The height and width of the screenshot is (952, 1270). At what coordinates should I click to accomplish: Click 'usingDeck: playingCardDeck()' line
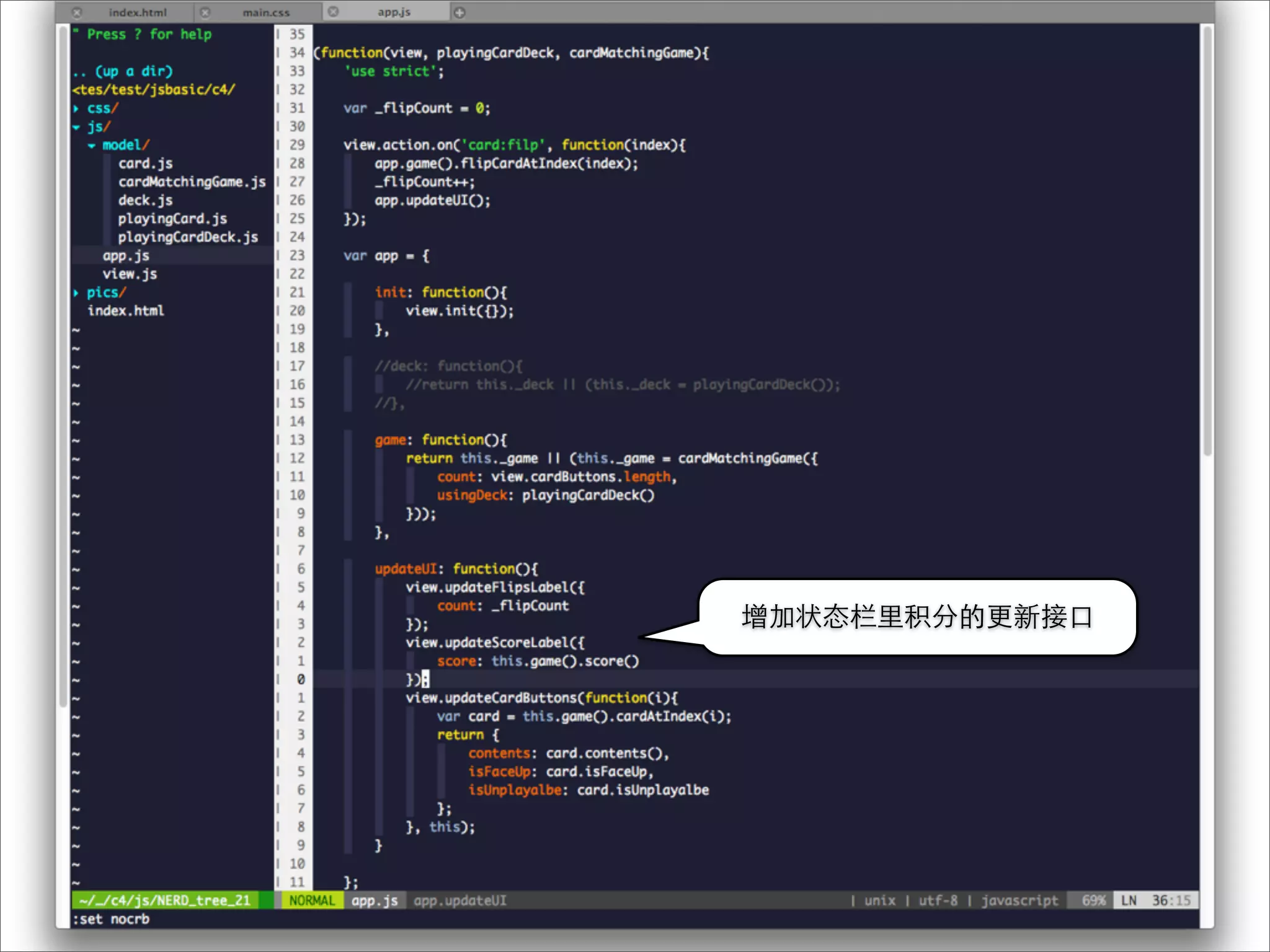pos(546,495)
